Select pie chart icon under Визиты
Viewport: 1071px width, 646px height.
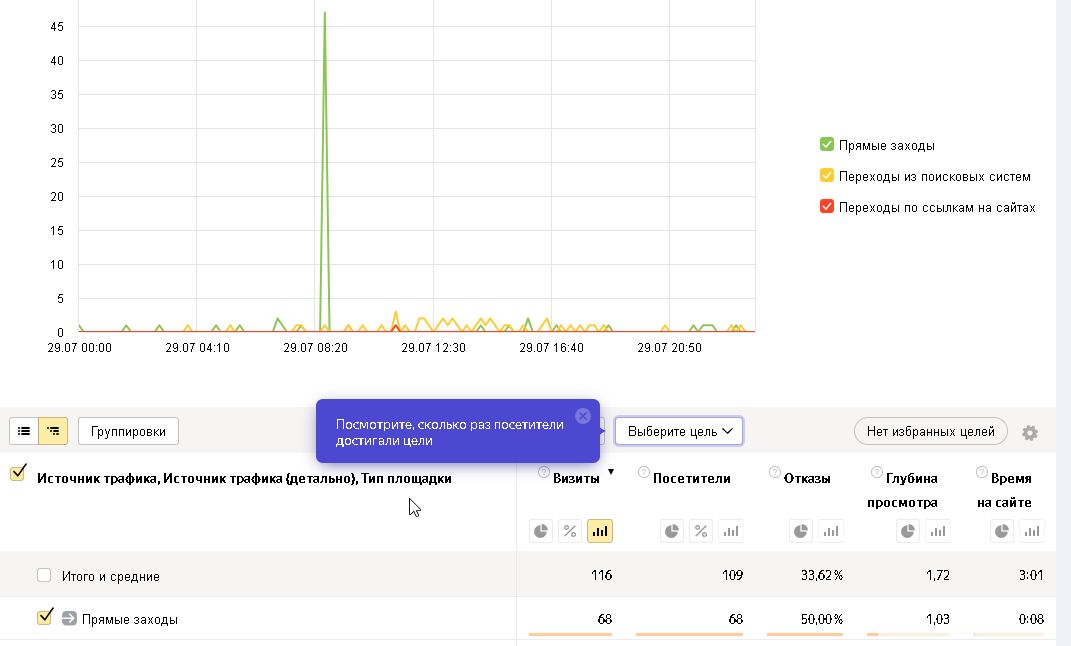[541, 531]
